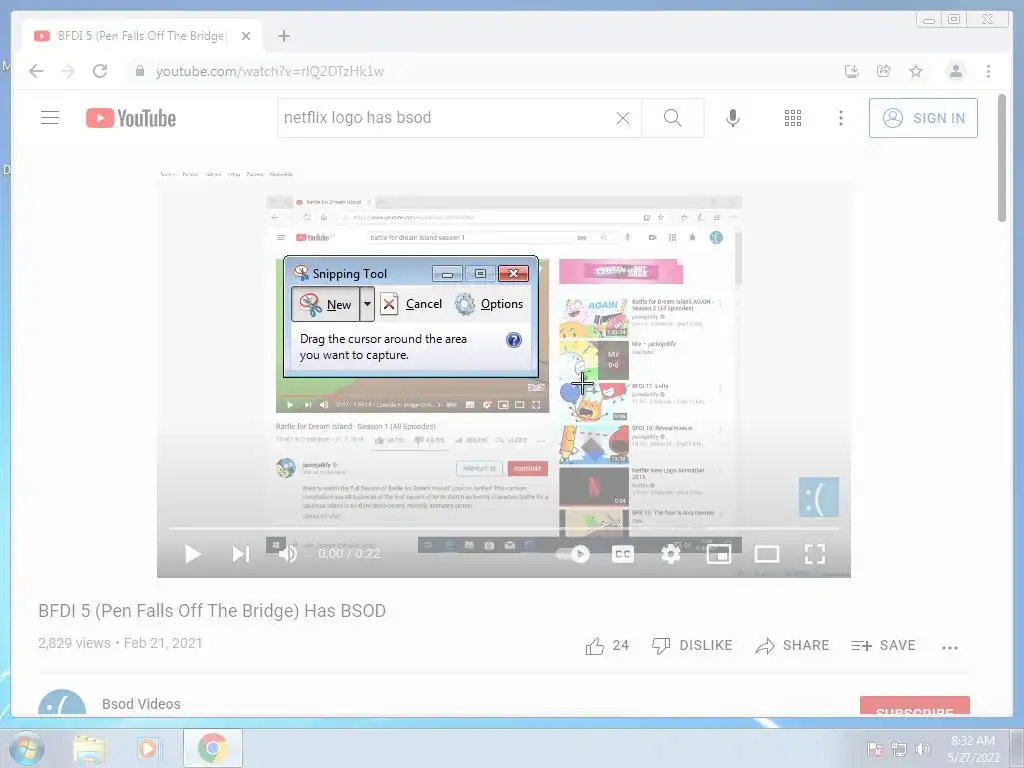Open YouTube settings three-dot menu
Image resolution: width=1024 pixels, height=768 pixels.
click(840, 118)
